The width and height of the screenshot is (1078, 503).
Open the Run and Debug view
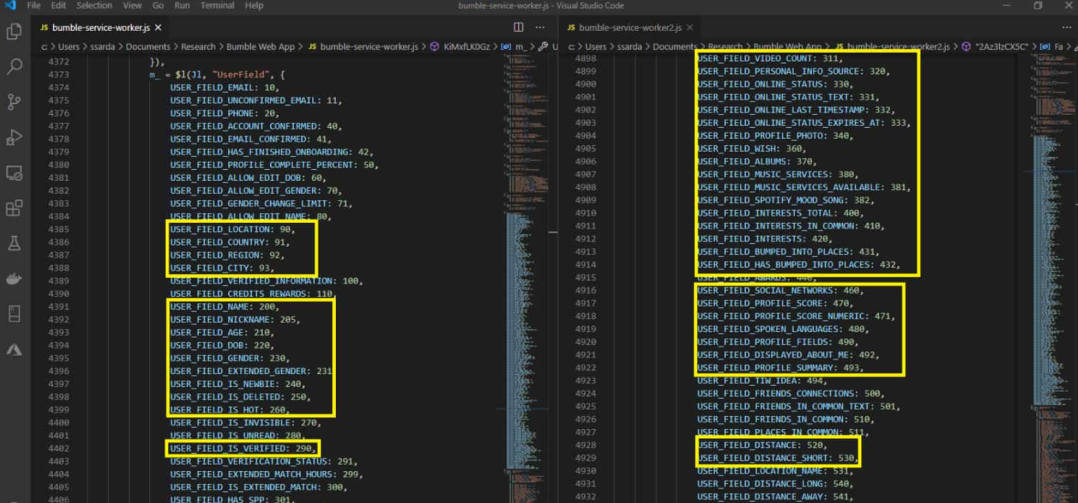14,137
